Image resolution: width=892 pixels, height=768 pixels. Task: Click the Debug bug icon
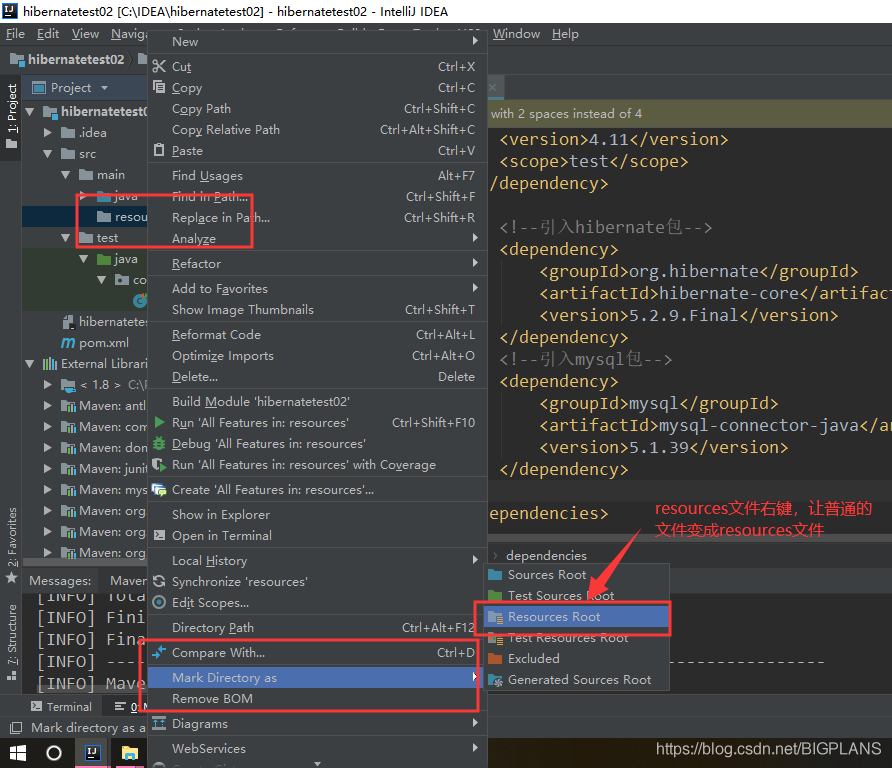tap(159, 444)
